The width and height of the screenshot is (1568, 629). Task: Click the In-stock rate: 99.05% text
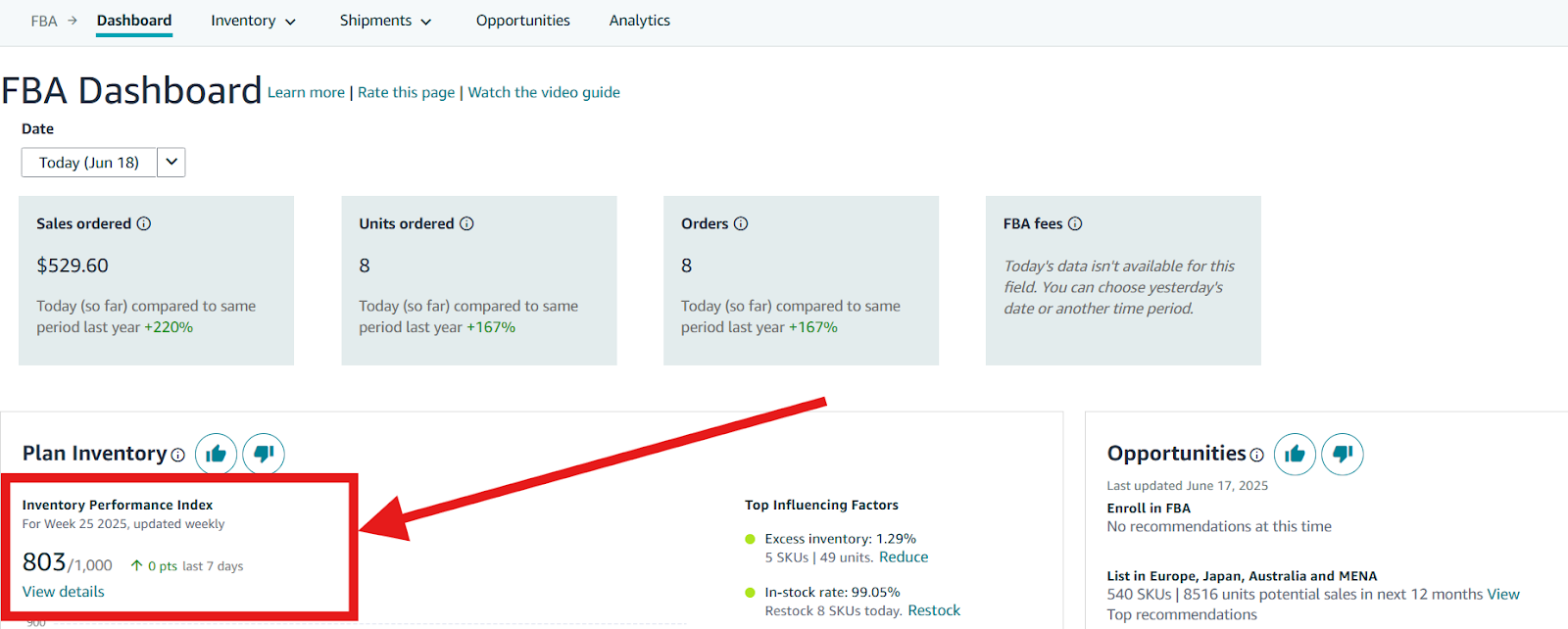click(832, 592)
